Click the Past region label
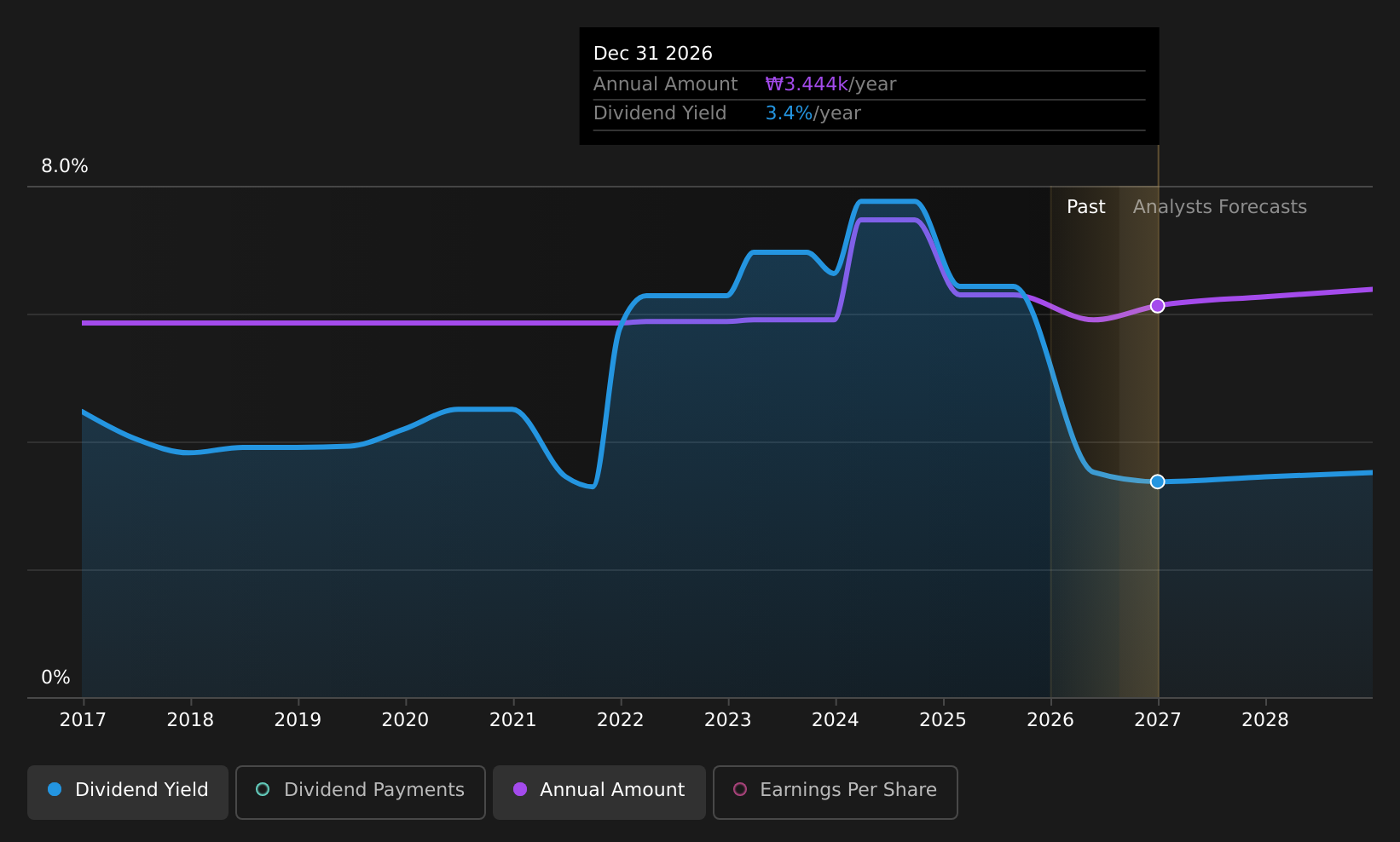This screenshot has width=1400, height=842. (x=1085, y=207)
